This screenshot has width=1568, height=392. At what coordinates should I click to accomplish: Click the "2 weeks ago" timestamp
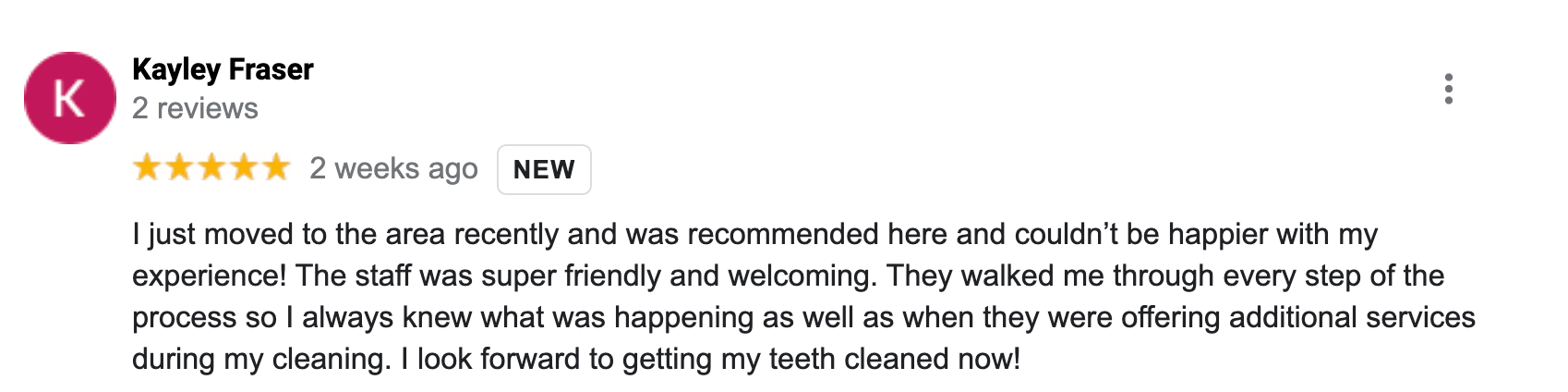393,168
